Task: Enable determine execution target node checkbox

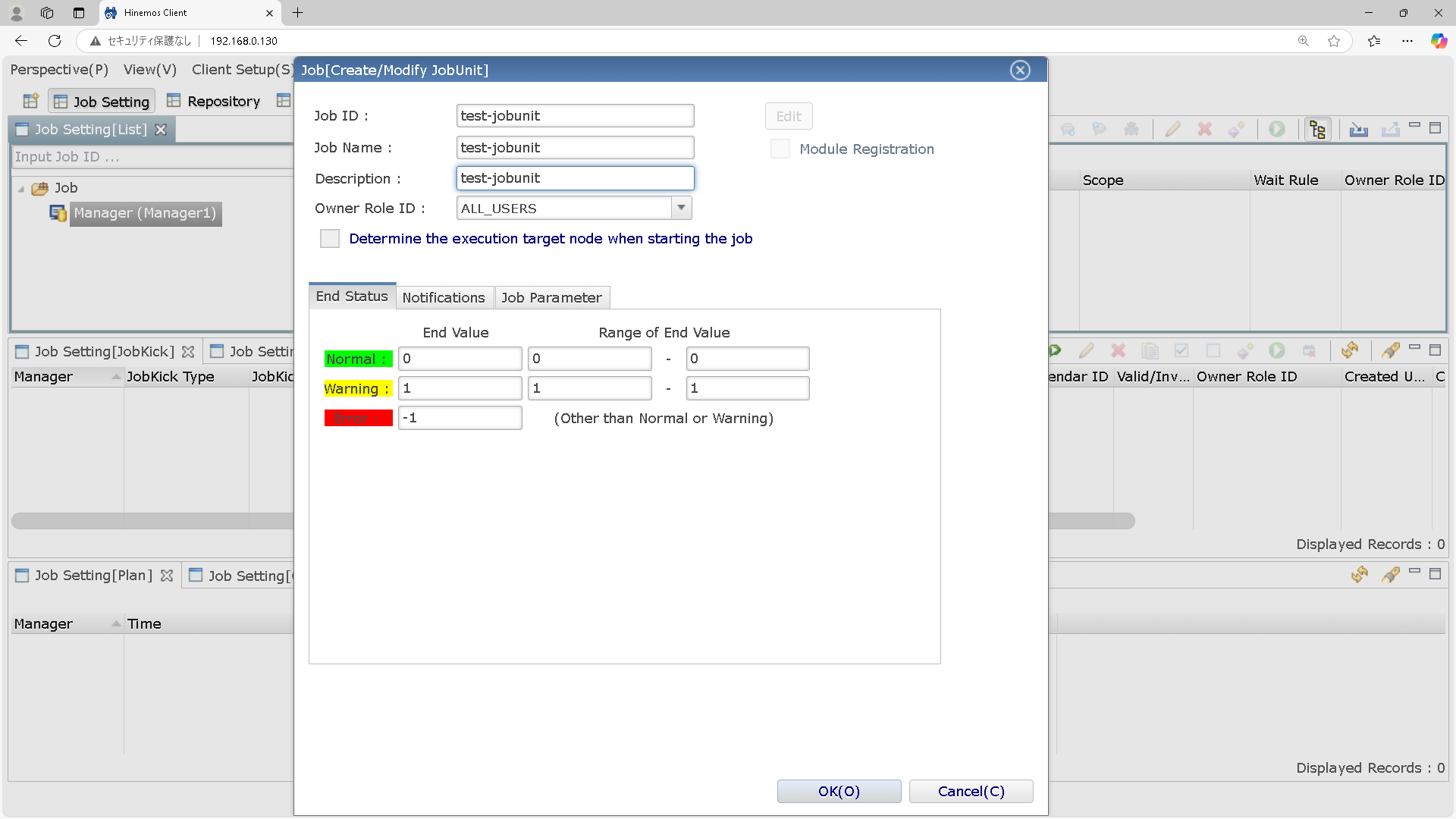Action: point(330,239)
